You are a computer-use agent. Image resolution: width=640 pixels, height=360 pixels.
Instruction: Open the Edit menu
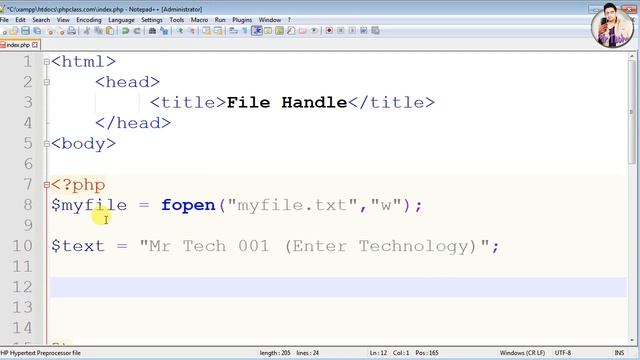tap(20, 20)
